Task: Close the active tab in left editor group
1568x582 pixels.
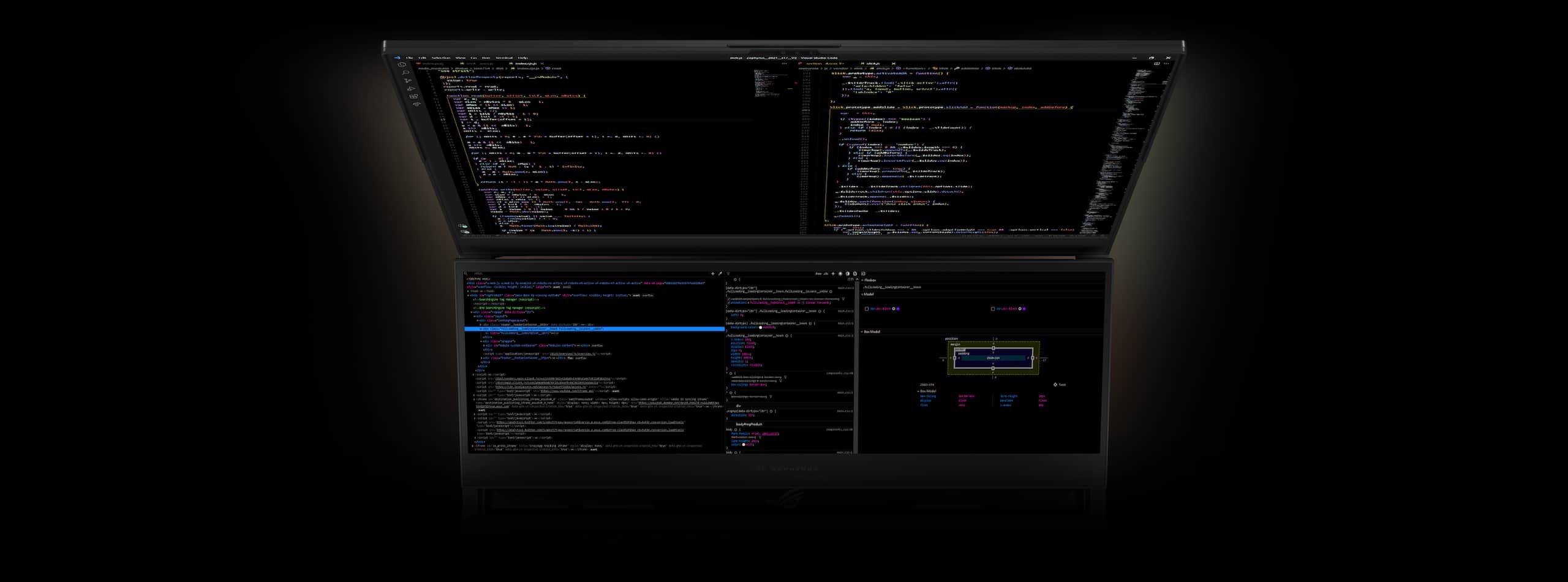Action: tap(542, 63)
